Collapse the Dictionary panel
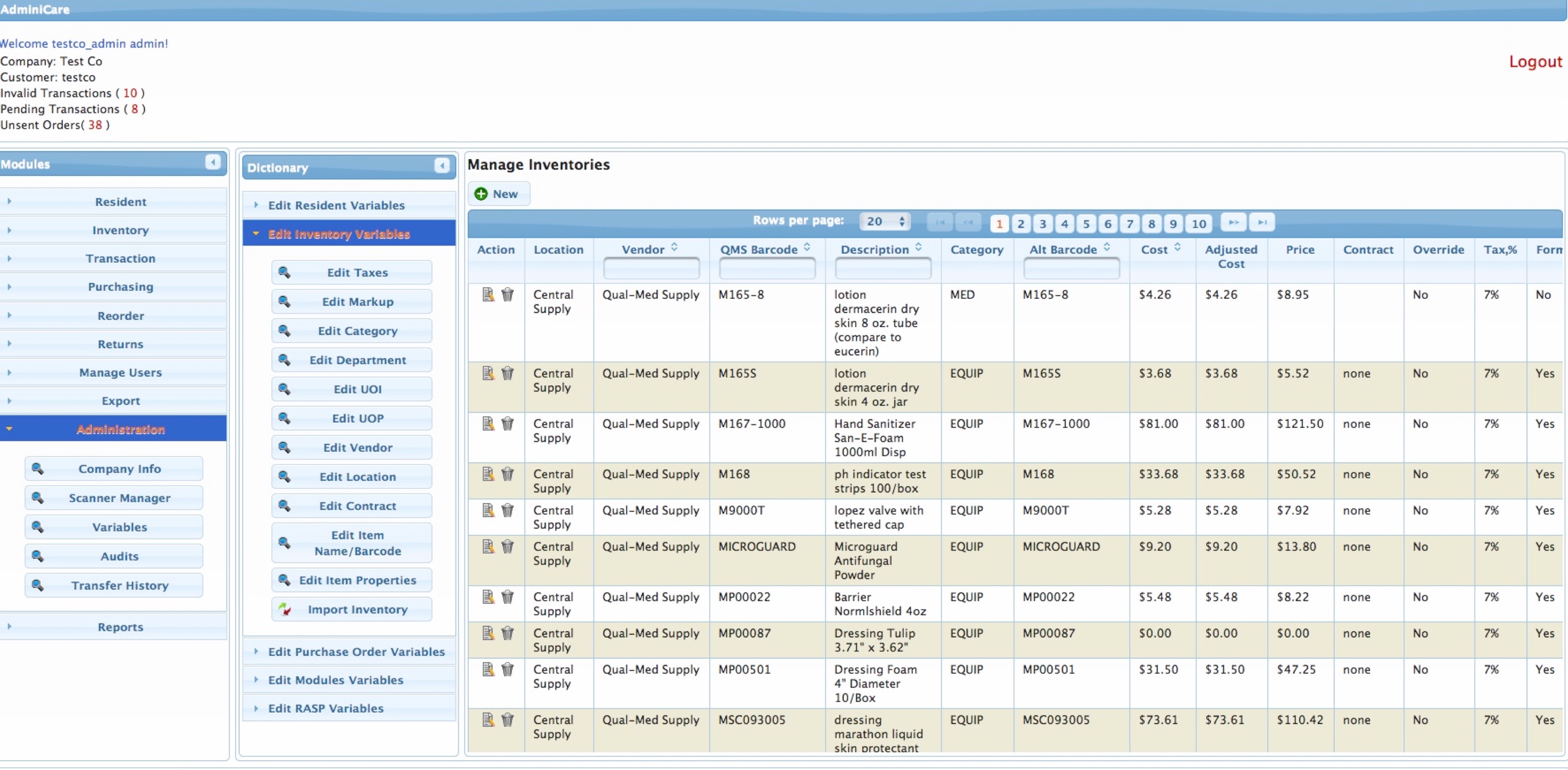The width and height of the screenshot is (1568, 770). [442, 165]
